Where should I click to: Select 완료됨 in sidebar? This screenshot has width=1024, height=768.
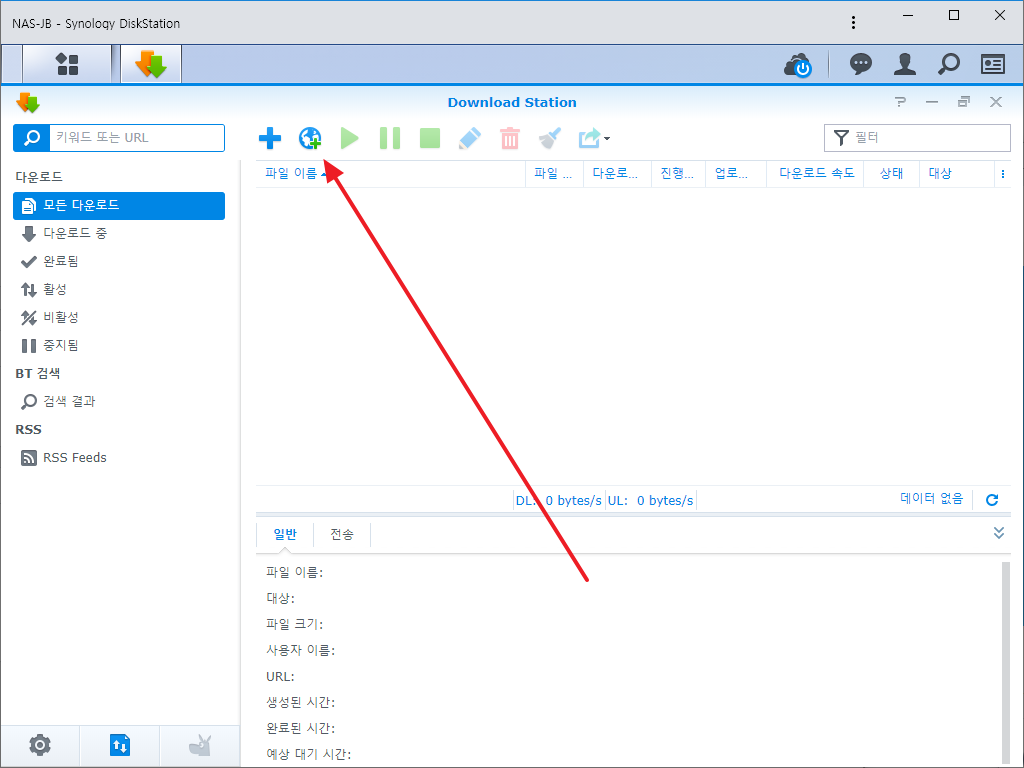click(119, 261)
